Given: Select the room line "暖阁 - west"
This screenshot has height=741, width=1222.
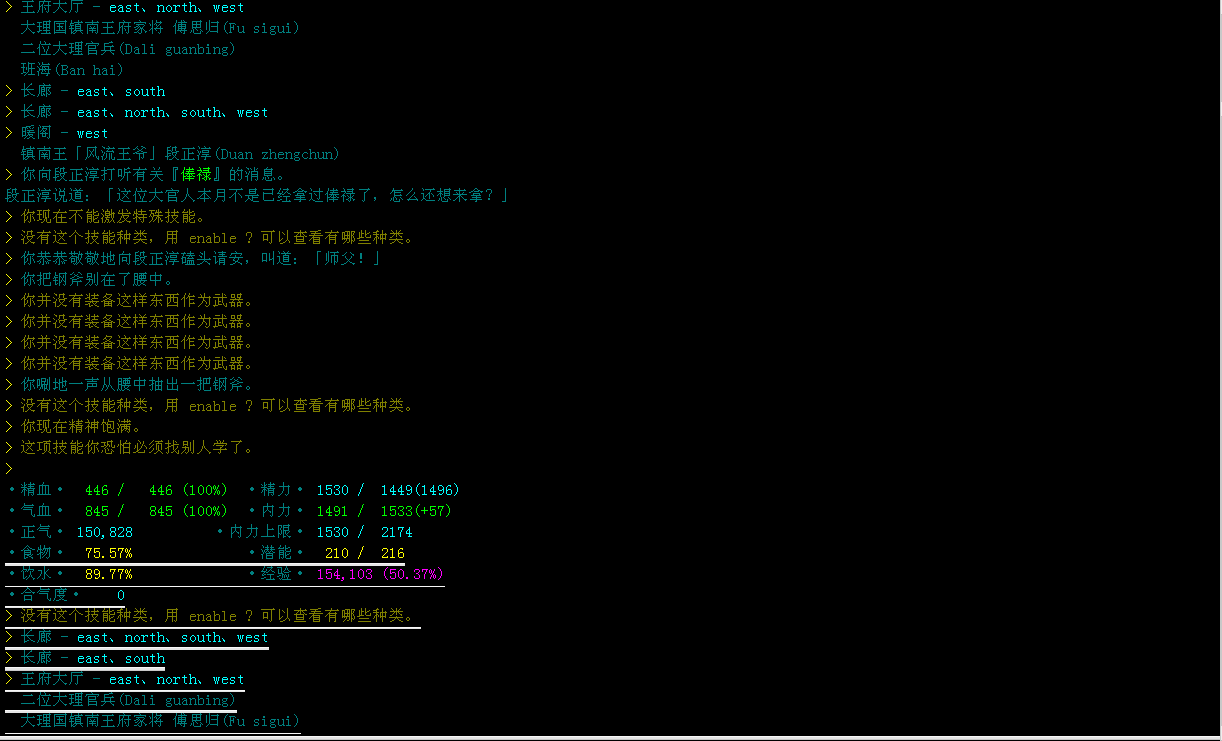Looking at the screenshot, I should 64,133.
